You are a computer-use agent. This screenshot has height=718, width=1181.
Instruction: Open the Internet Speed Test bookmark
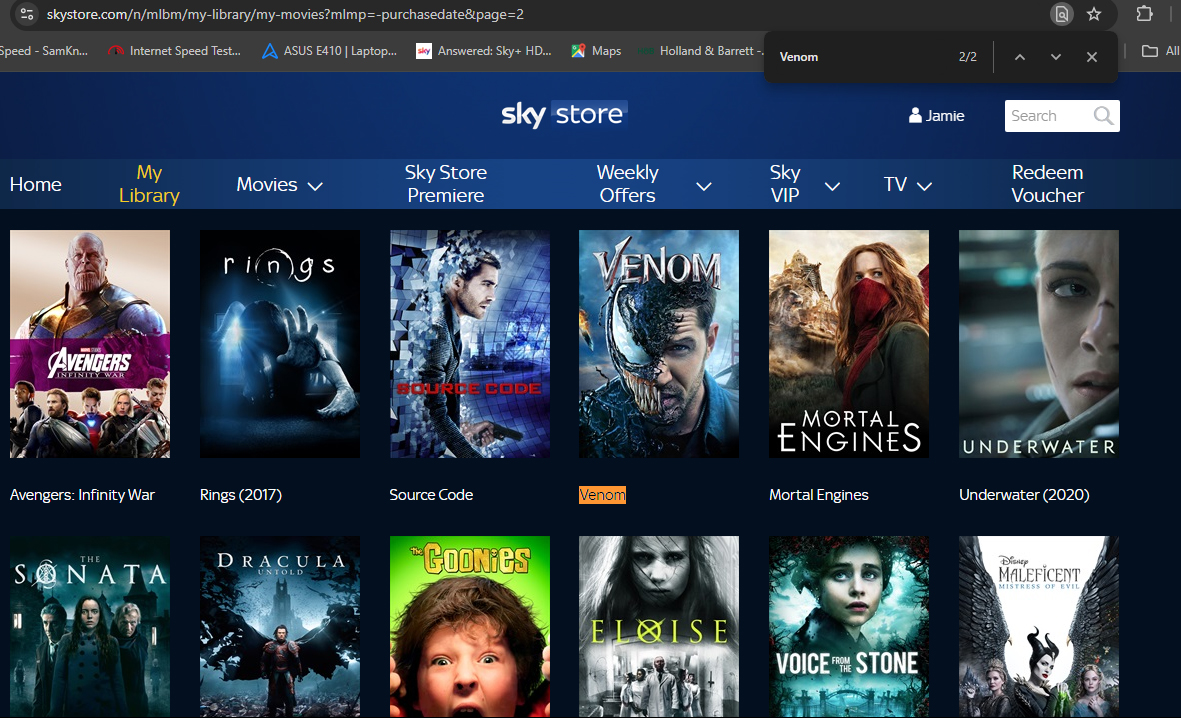coord(175,51)
